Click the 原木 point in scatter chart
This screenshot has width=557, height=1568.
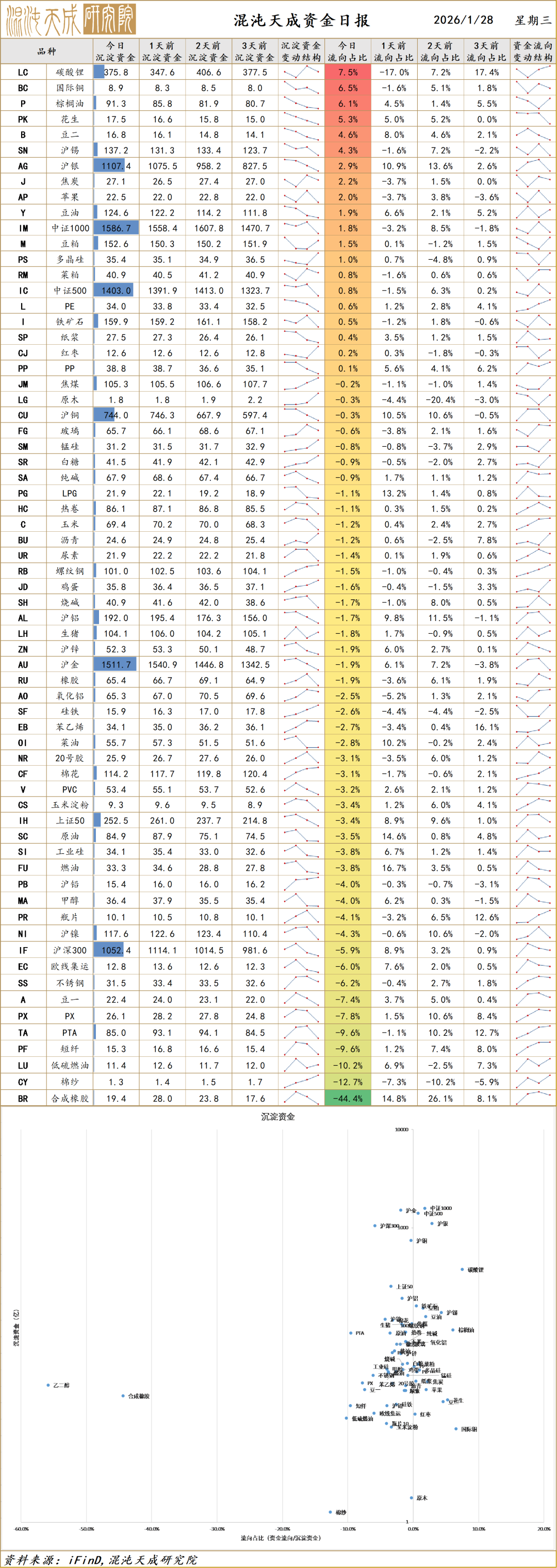click(412, 1498)
